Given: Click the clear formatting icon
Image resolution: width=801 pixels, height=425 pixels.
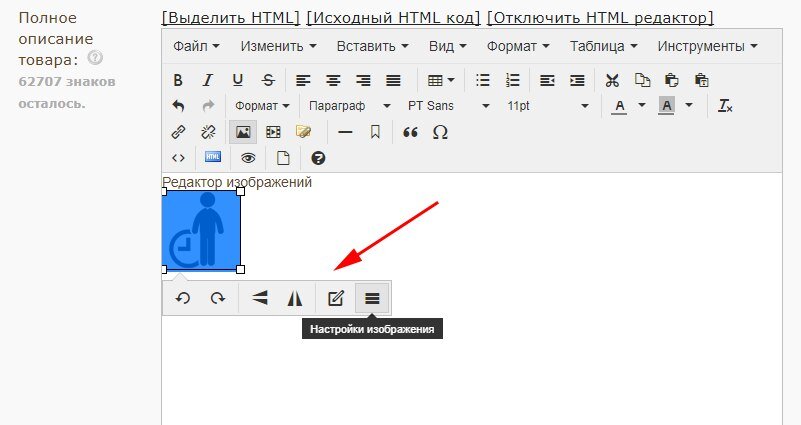Looking at the screenshot, I should [726, 106].
